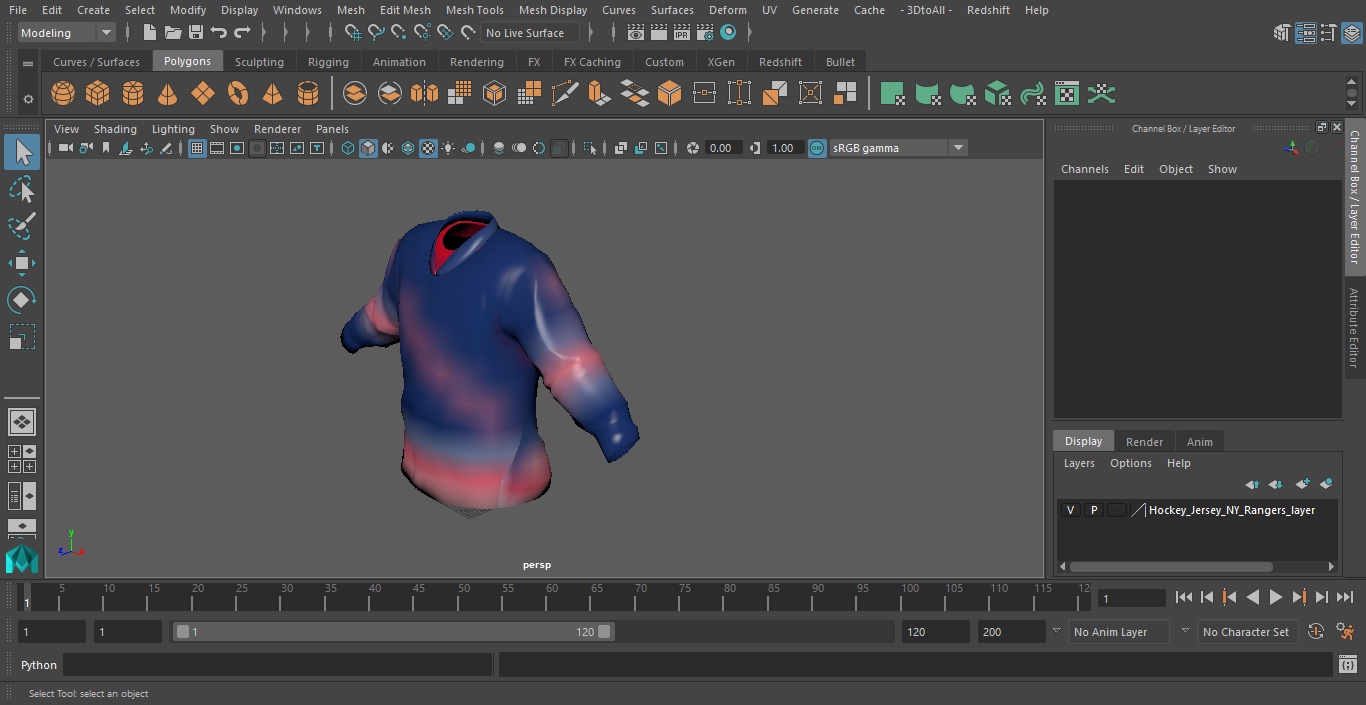Open the No Live Surface field

pyautogui.click(x=530, y=33)
